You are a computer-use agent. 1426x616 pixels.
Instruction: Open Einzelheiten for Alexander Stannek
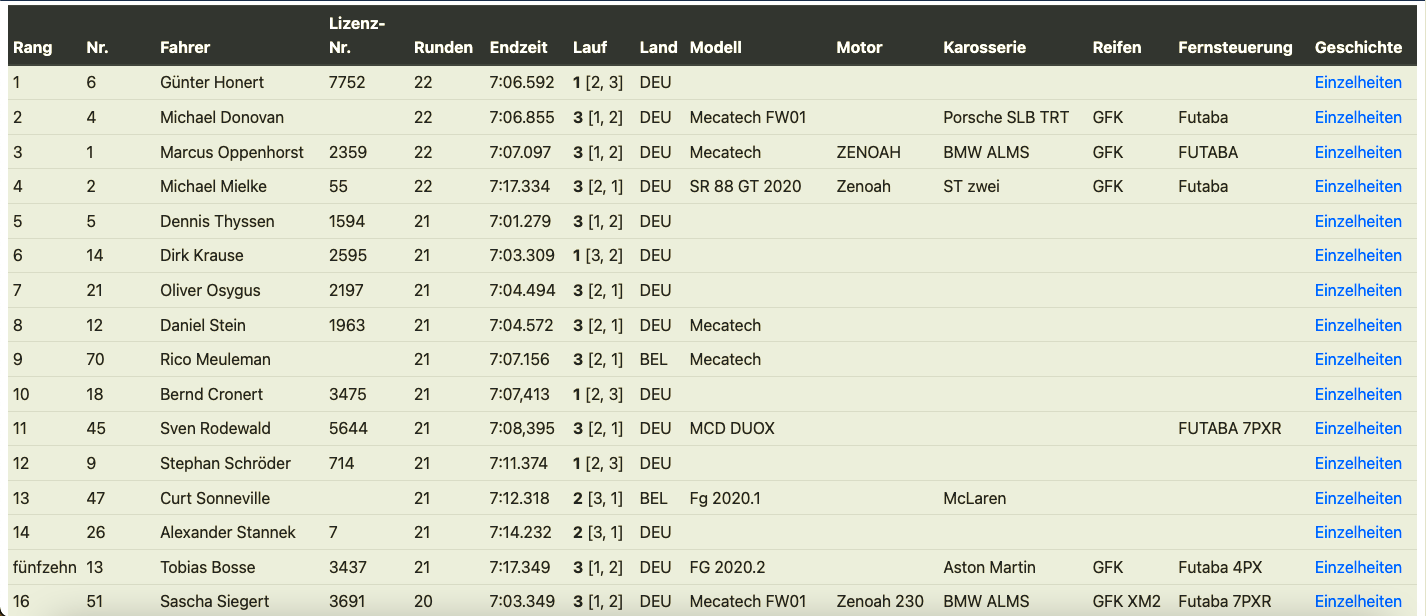tap(1358, 533)
